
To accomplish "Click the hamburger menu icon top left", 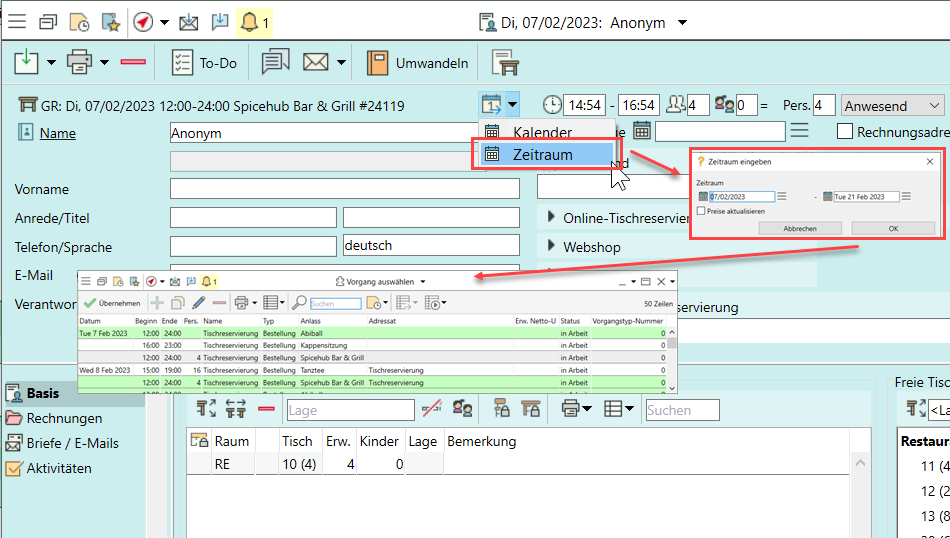I will click(19, 22).
